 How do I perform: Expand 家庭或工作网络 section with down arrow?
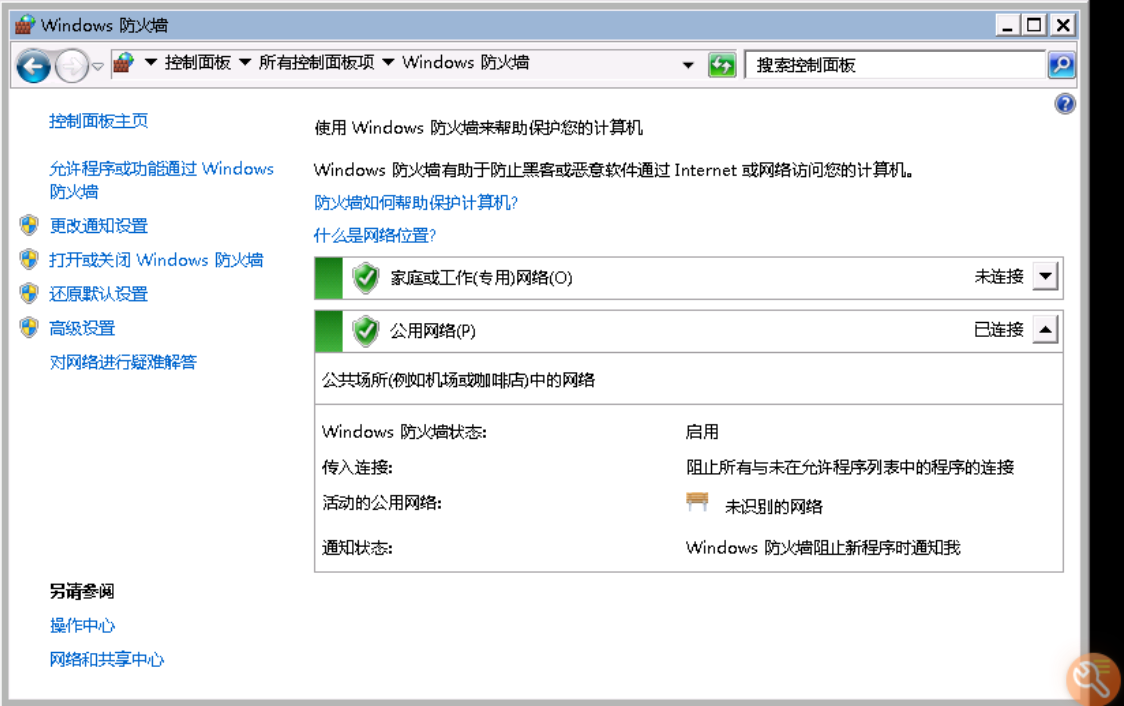[x=1045, y=276]
